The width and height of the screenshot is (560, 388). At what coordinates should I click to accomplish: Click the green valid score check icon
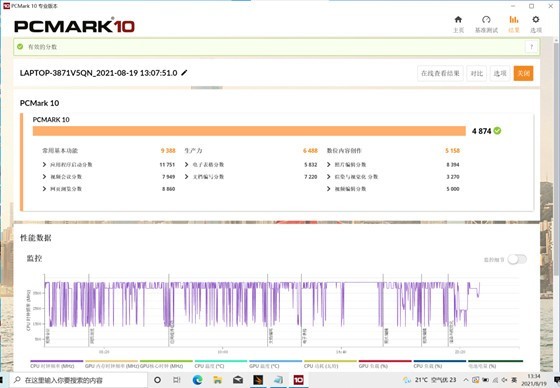(20, 47)
